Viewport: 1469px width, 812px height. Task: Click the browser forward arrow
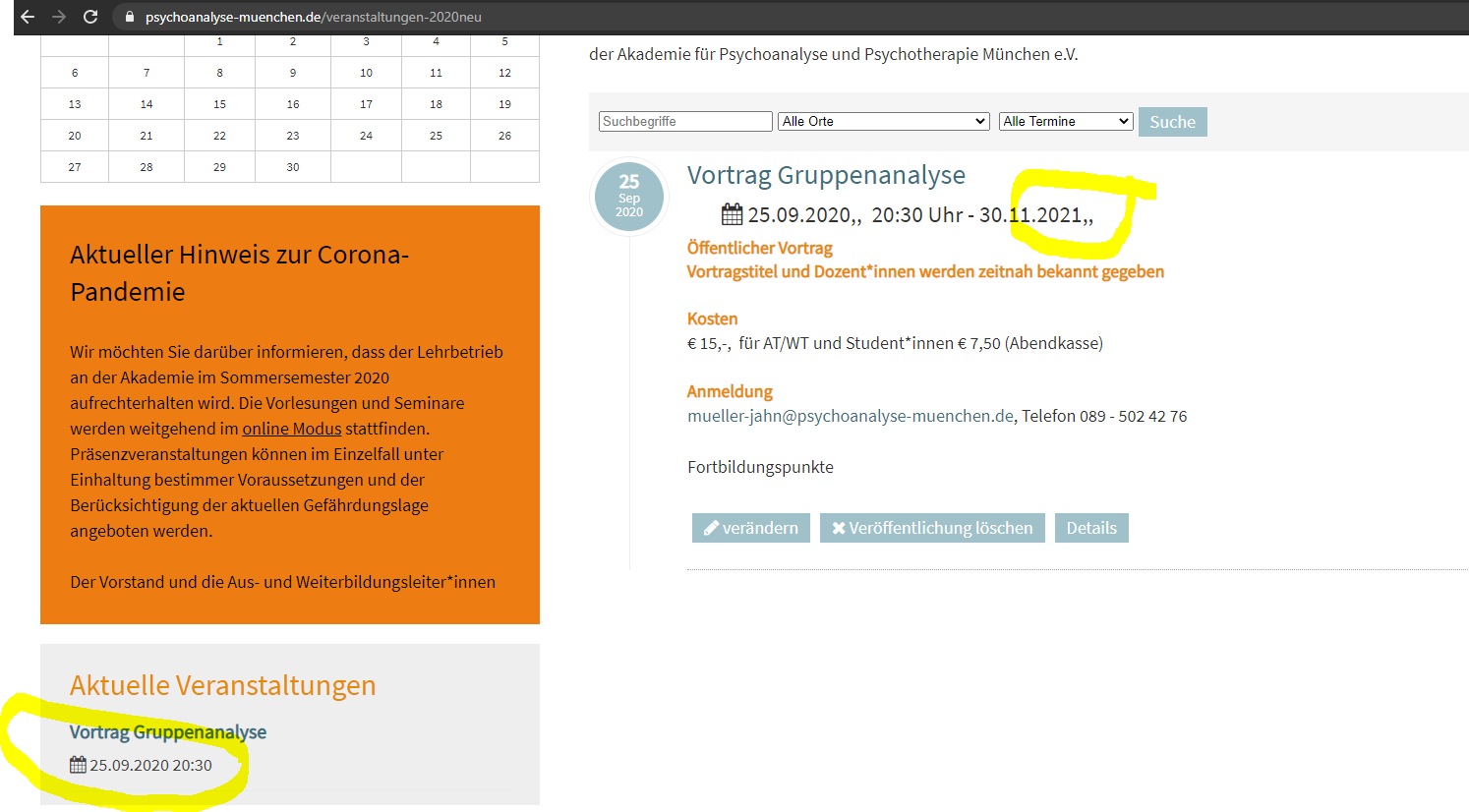59,17
